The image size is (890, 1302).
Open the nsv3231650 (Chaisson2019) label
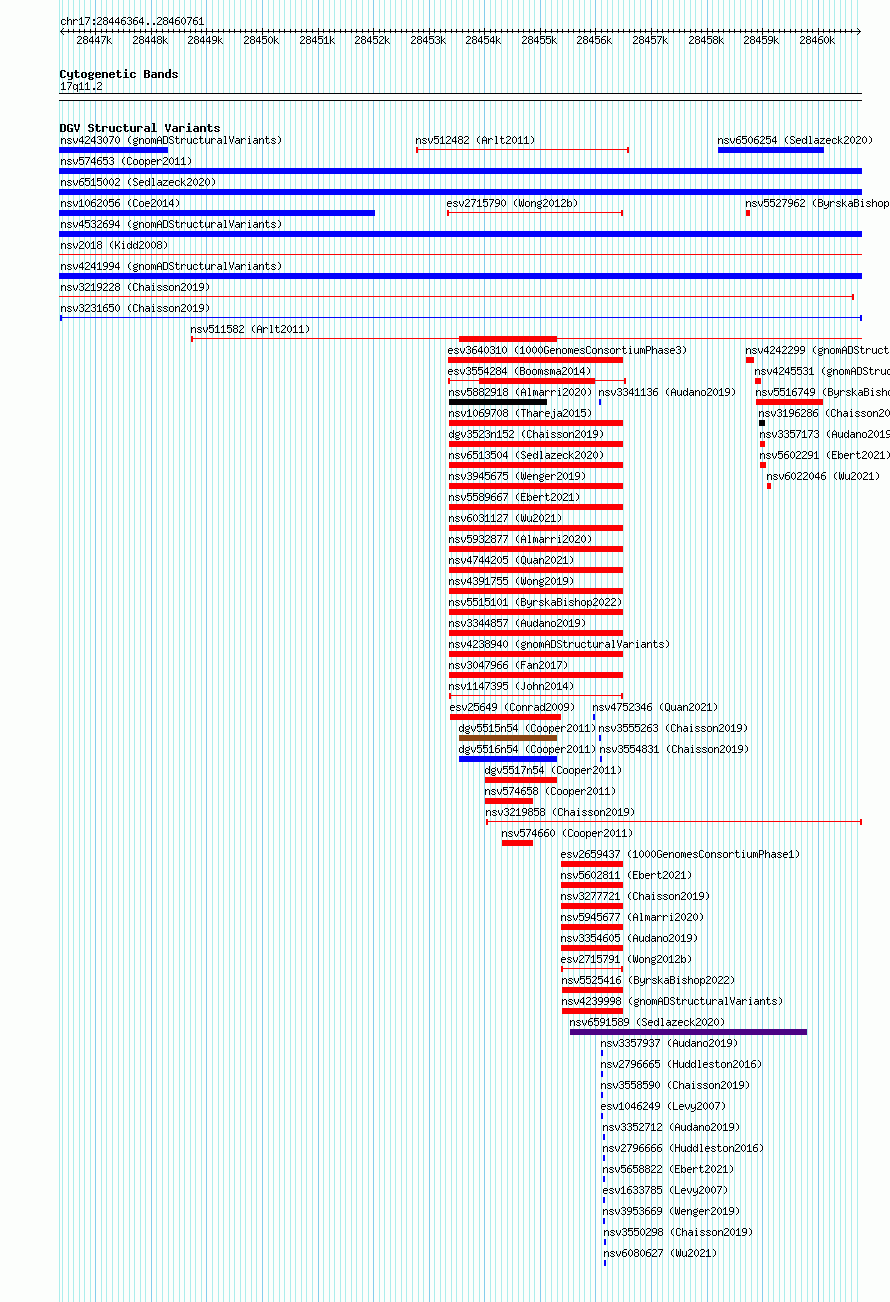(135, 308)
